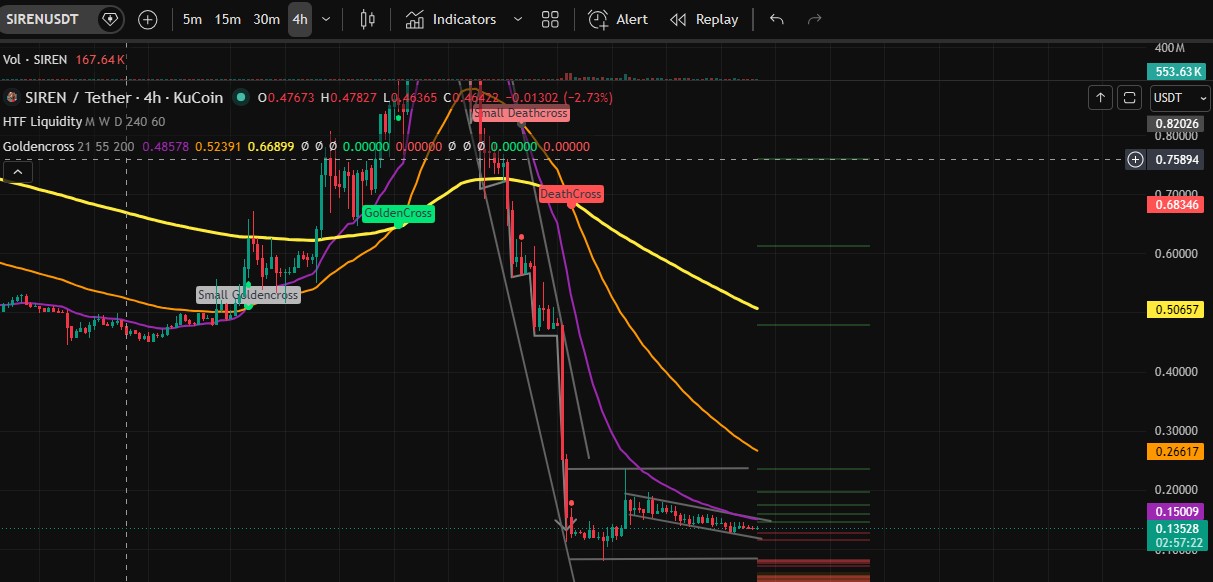
Task: Open the Indicators dialog
Action: click(x=451, y=19)
